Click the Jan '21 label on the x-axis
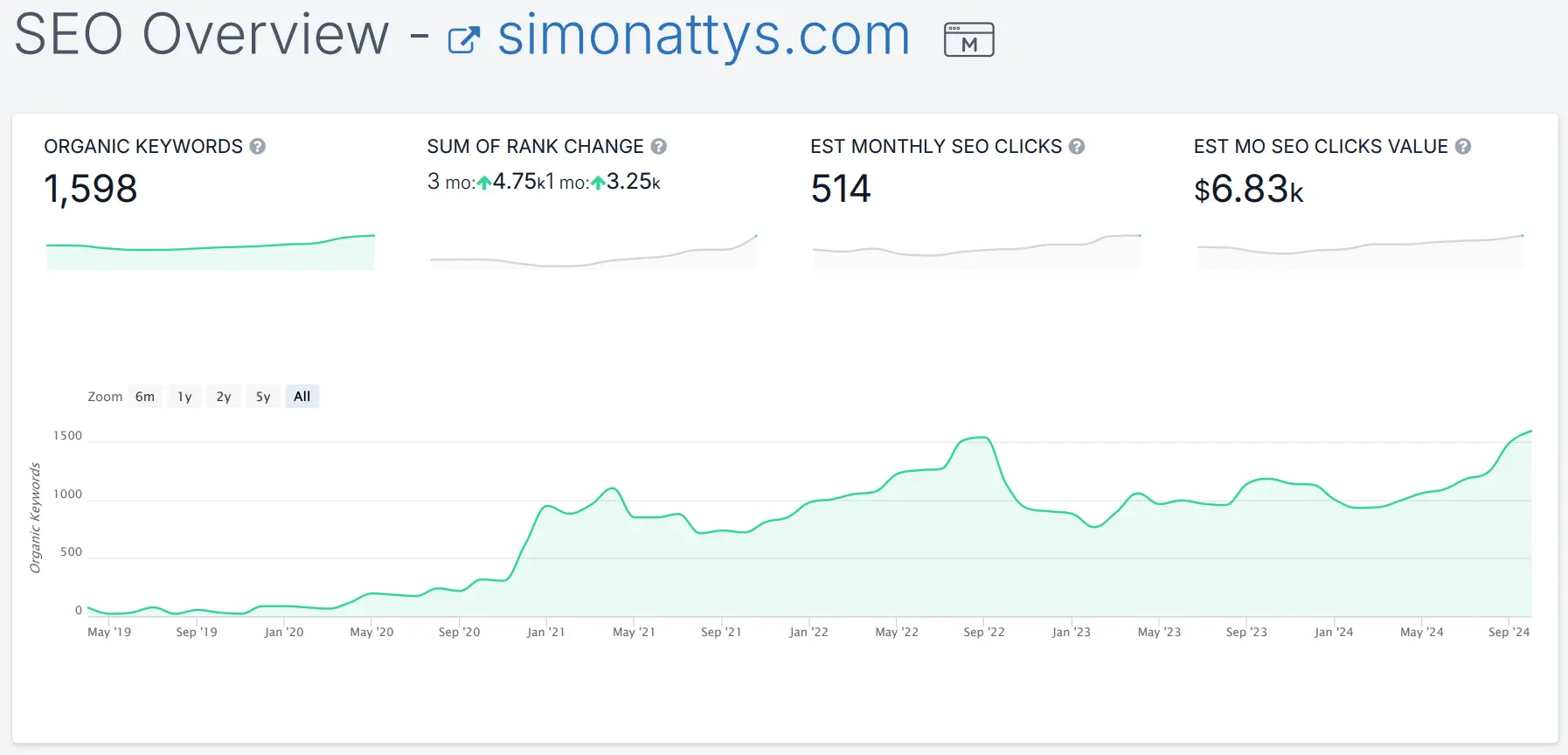The image size is (1568, 755). [545, 632]
